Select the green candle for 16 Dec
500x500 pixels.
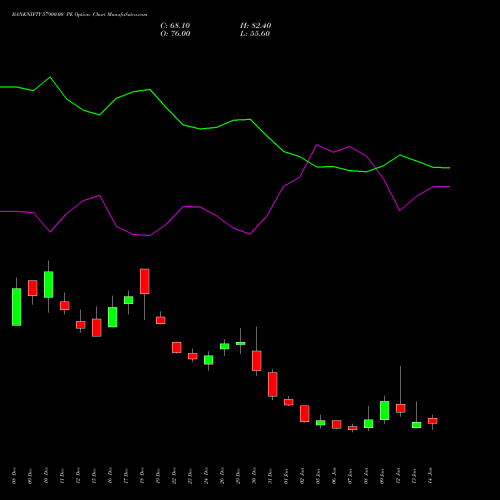(113, 317)
